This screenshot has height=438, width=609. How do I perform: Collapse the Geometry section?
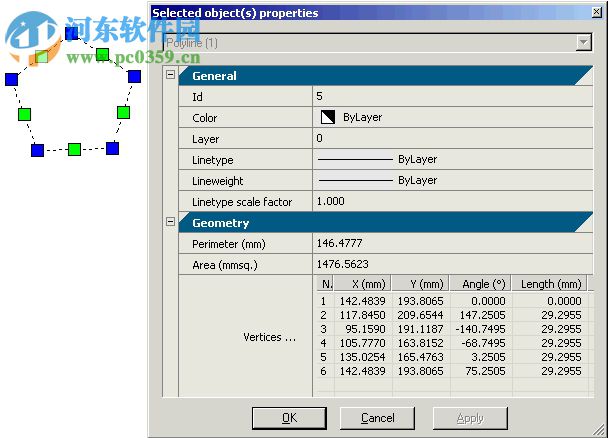pos(171,222)
